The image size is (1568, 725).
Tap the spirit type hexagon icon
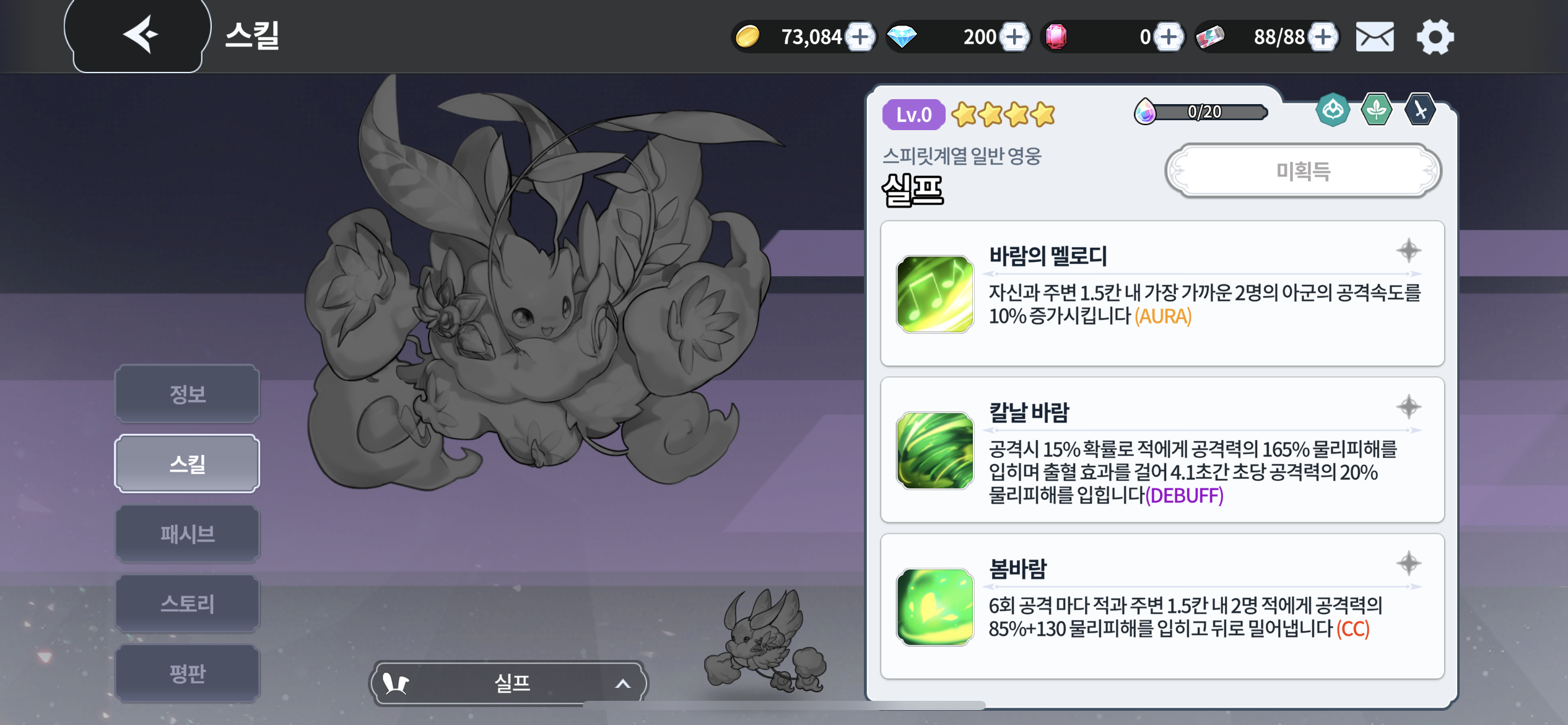1333,110
